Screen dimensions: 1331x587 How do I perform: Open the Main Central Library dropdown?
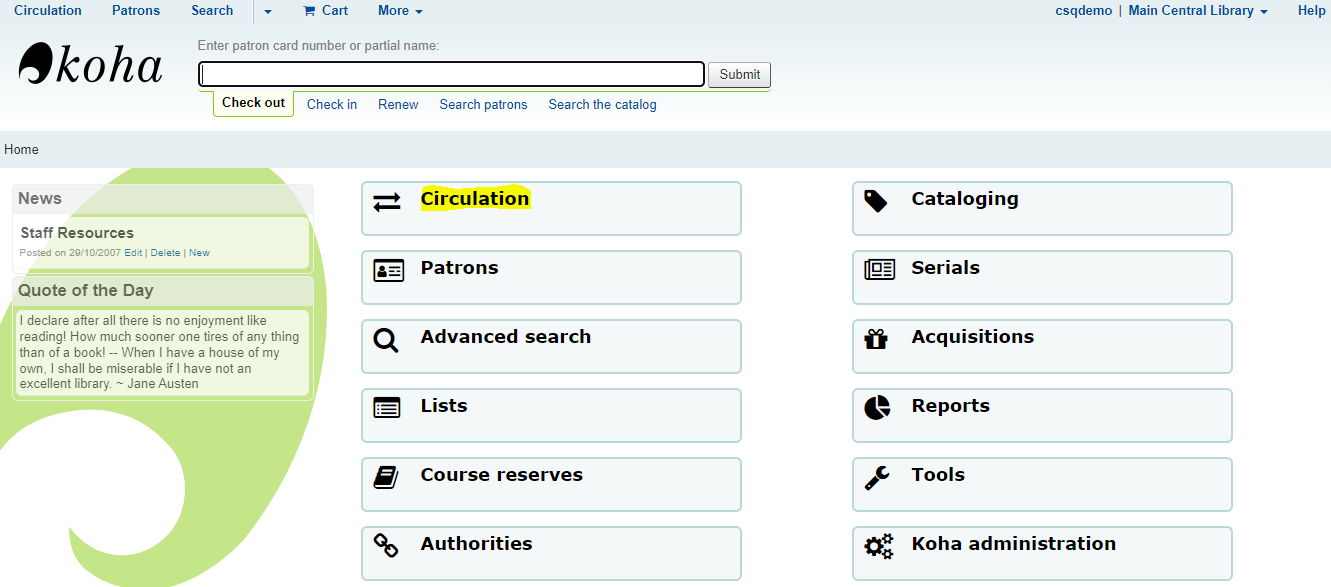[1198, 11]
